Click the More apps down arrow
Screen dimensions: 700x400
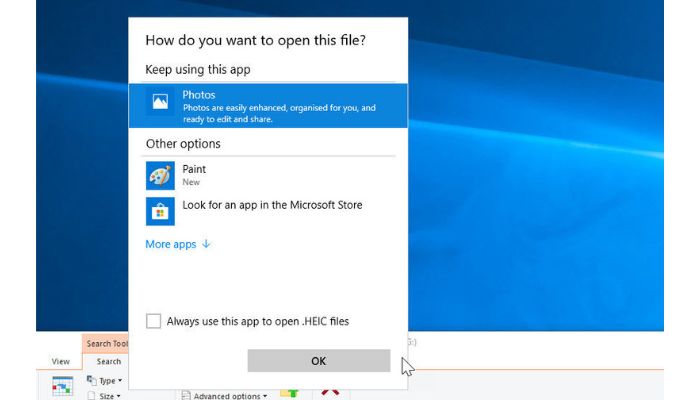point(206,244)
